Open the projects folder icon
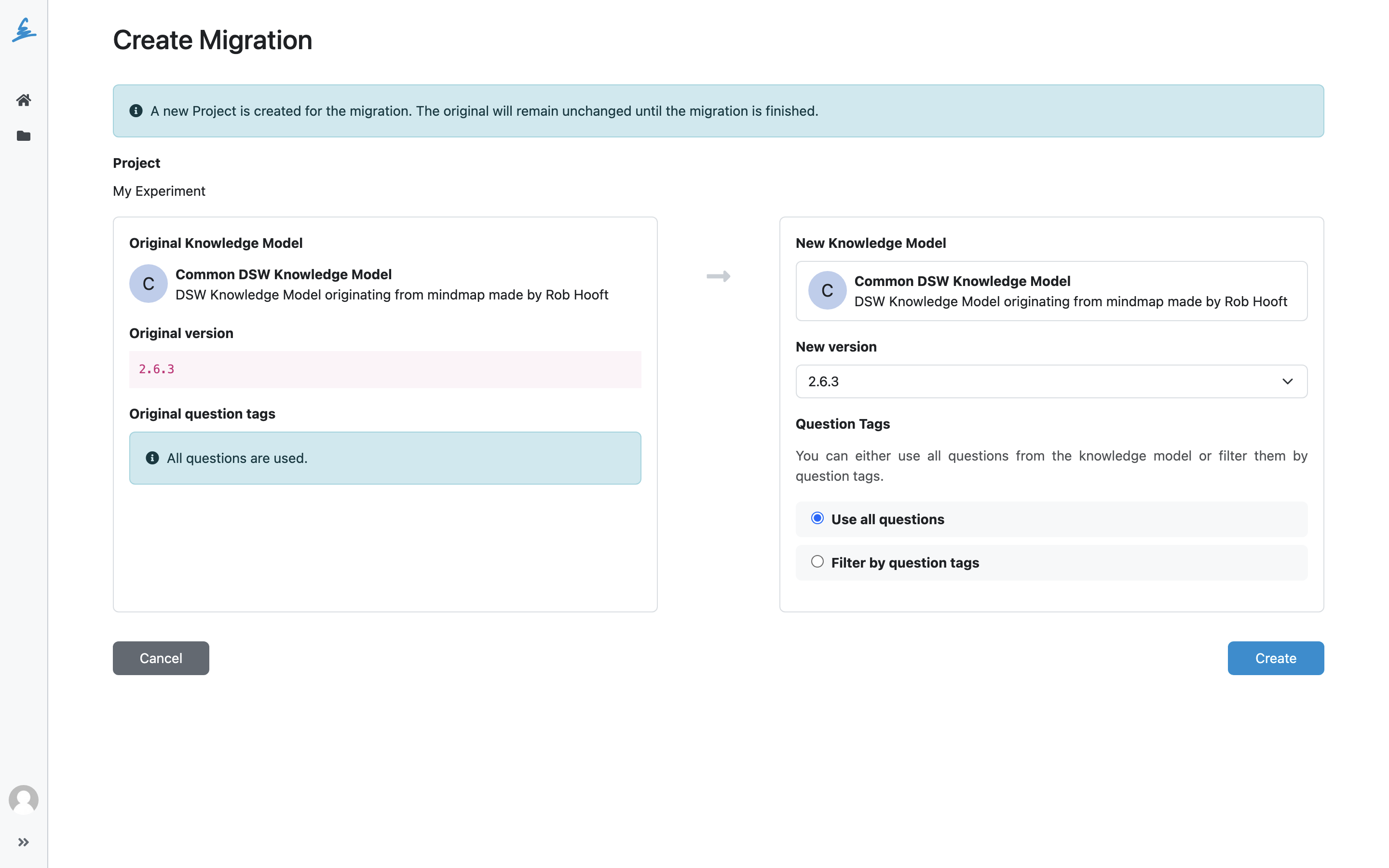The image size is (1389, 868). (24, 136)
